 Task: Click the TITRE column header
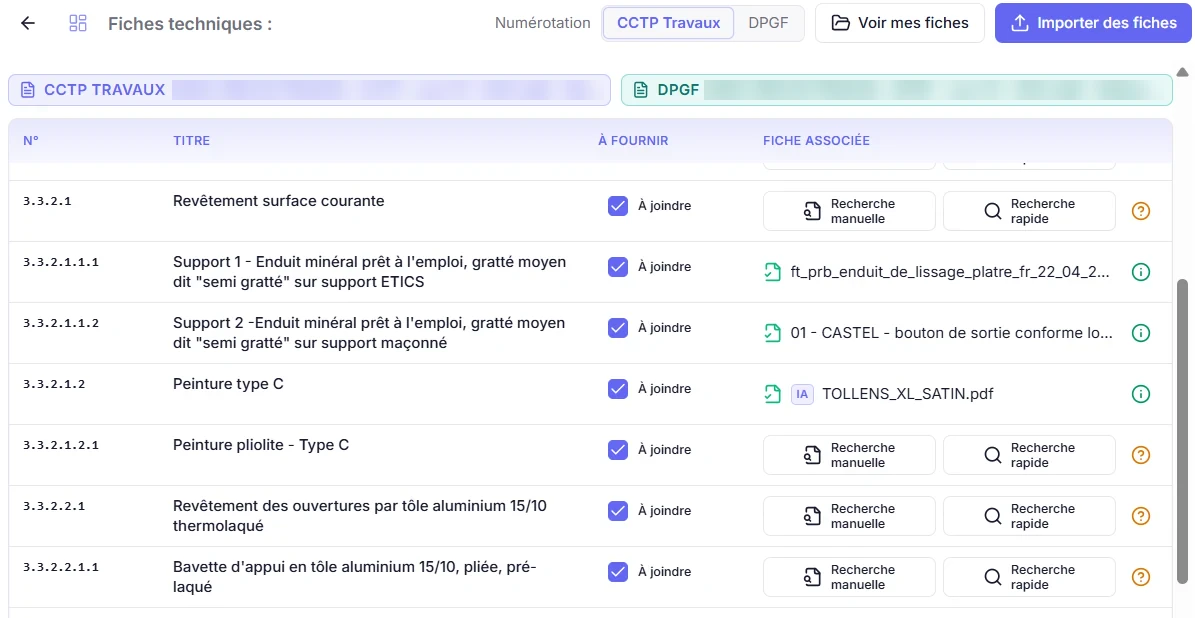(191, 141)
